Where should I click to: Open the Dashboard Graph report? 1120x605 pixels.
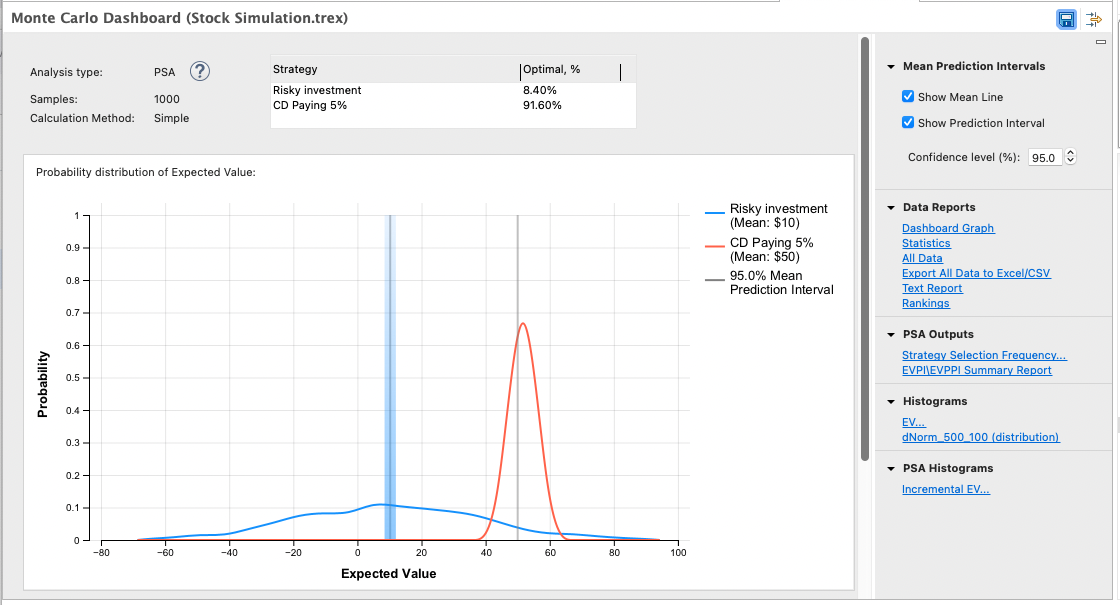(x=947, y=227)
